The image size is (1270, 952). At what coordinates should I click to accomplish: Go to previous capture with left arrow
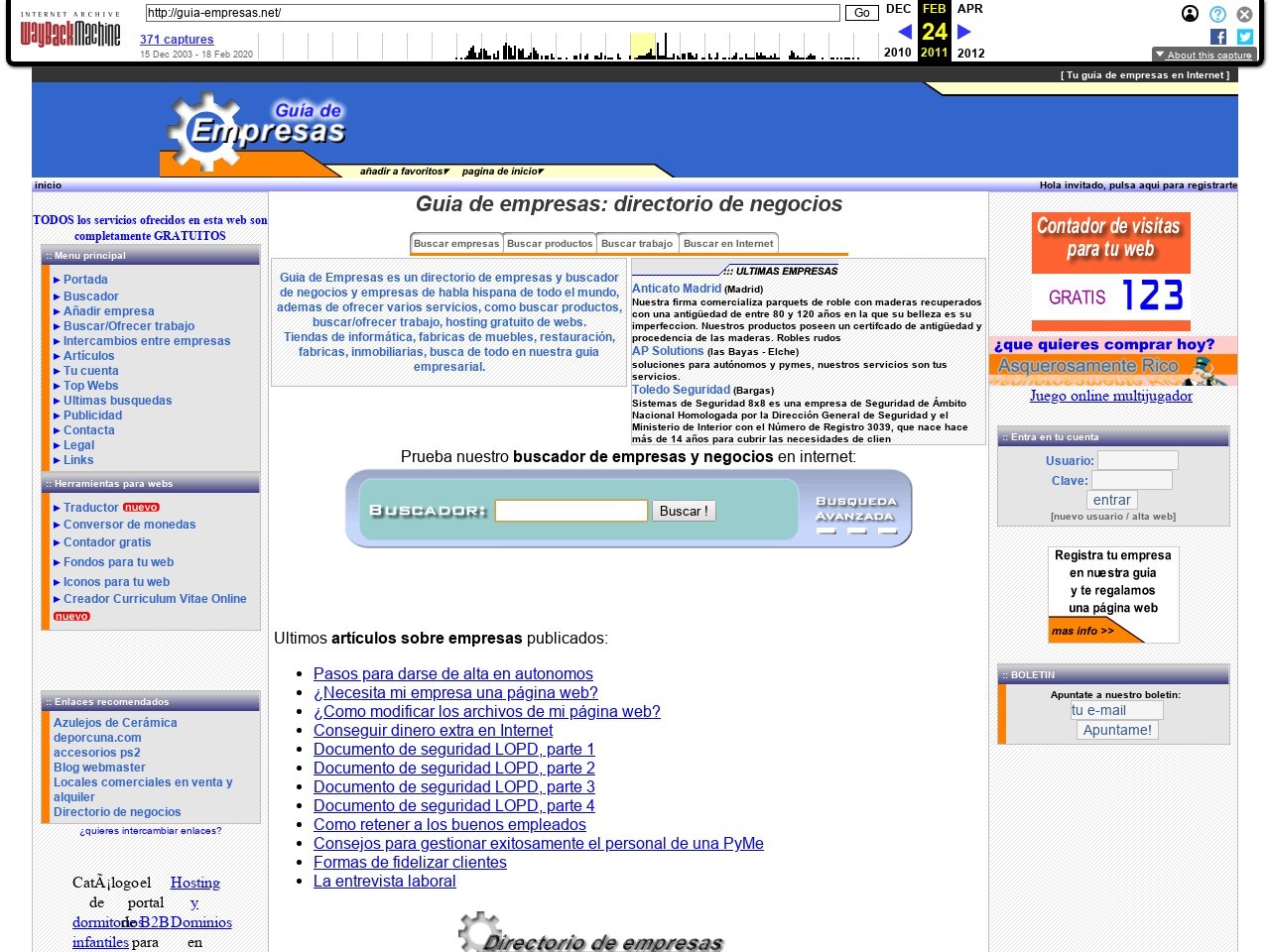904,32
